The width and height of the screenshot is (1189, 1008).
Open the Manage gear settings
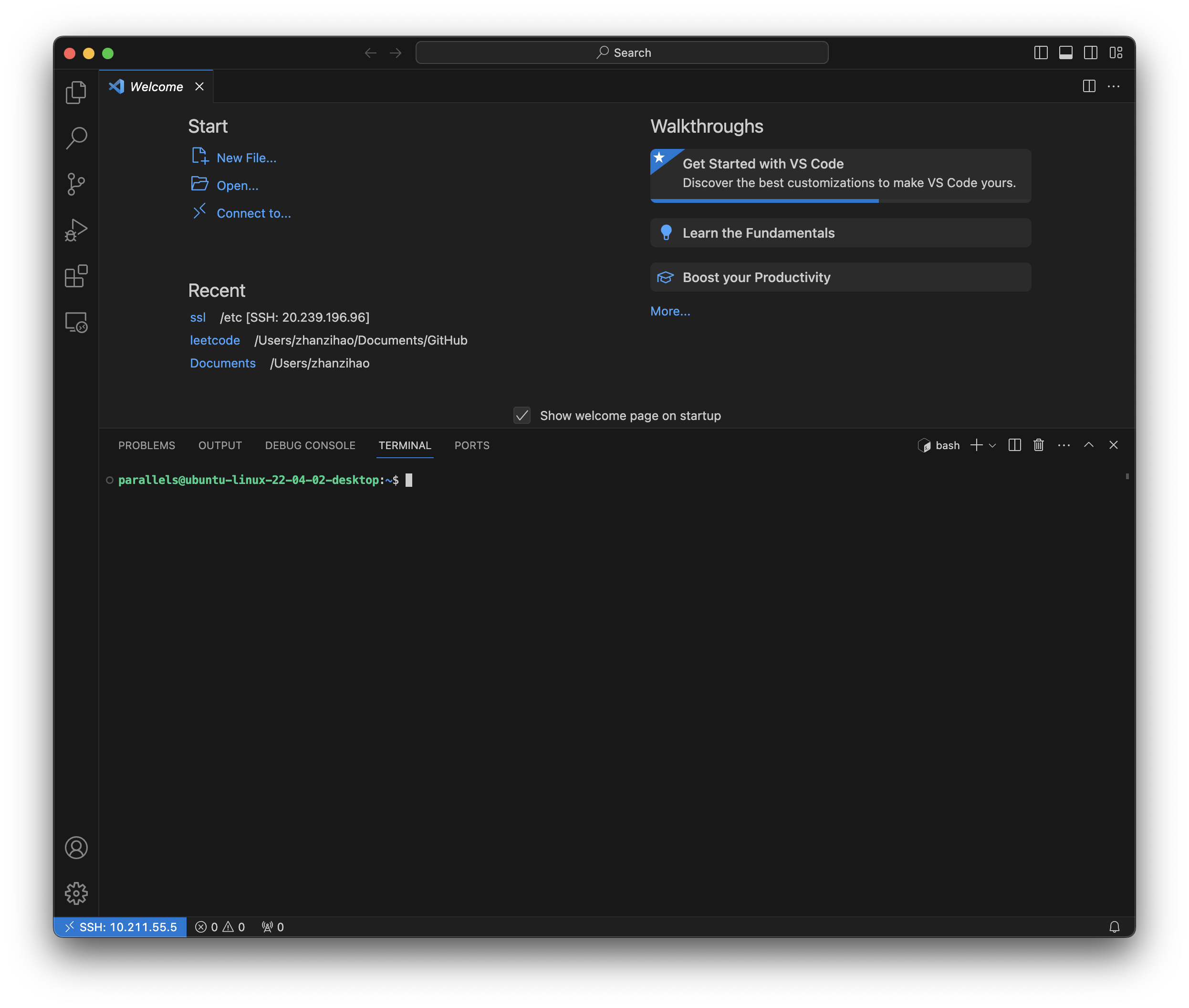click(x=76, y=893)
